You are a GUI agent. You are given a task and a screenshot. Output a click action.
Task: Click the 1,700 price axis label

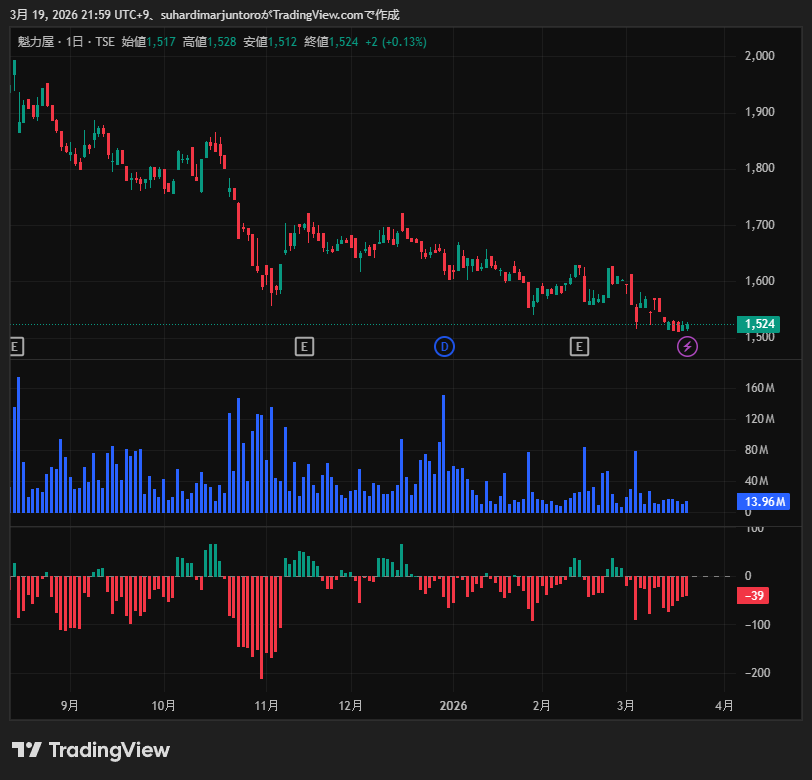tap(760, 225)
